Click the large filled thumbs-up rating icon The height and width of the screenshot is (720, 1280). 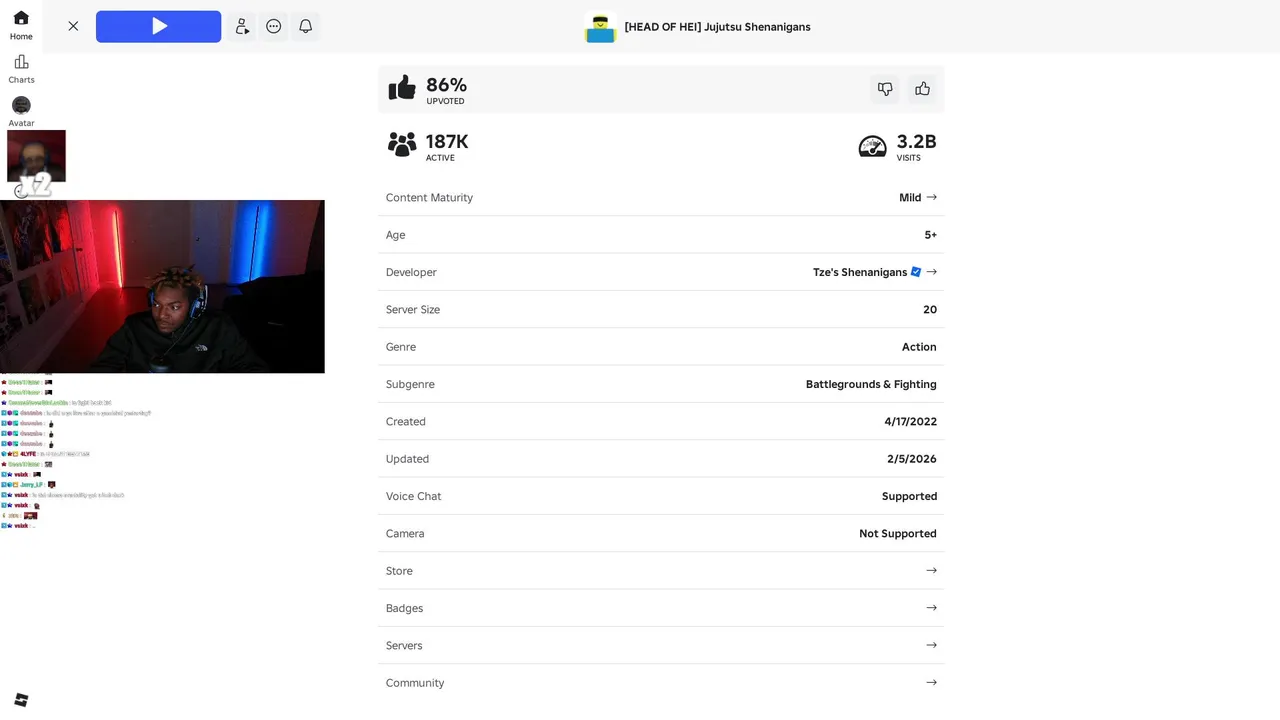pos(402,88)
